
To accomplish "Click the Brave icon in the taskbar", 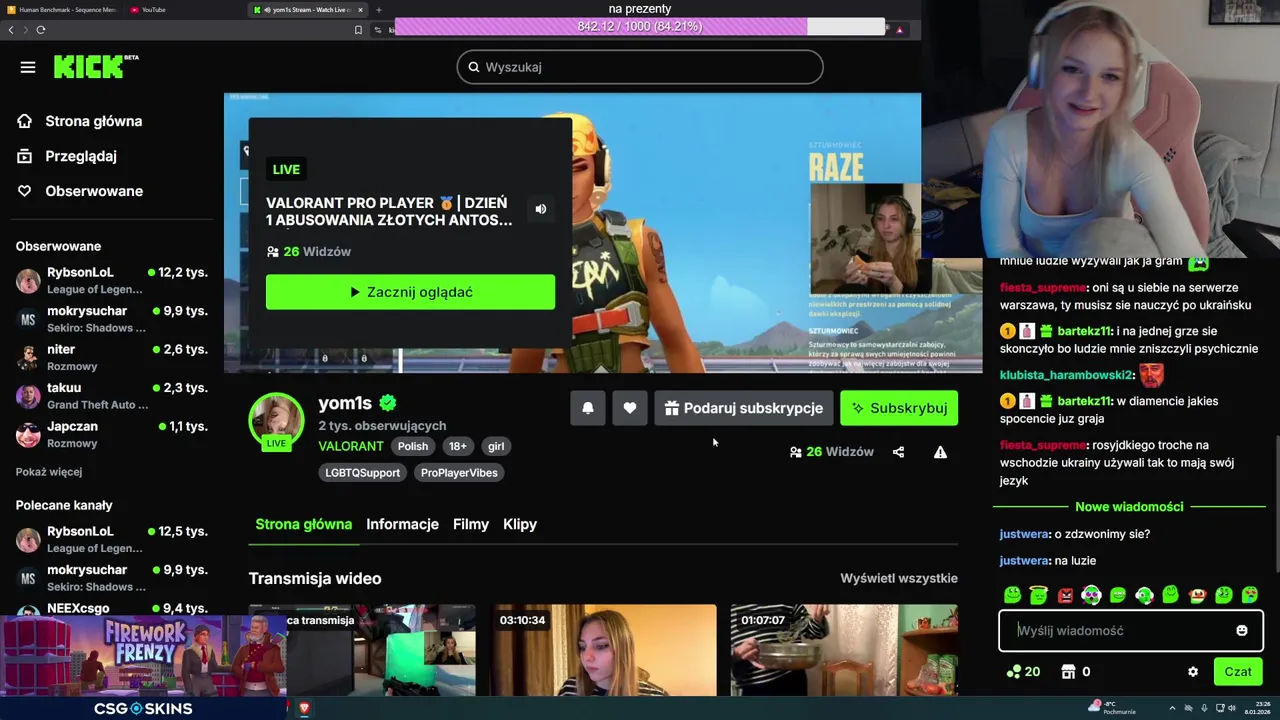I will (x=304, y=708).
